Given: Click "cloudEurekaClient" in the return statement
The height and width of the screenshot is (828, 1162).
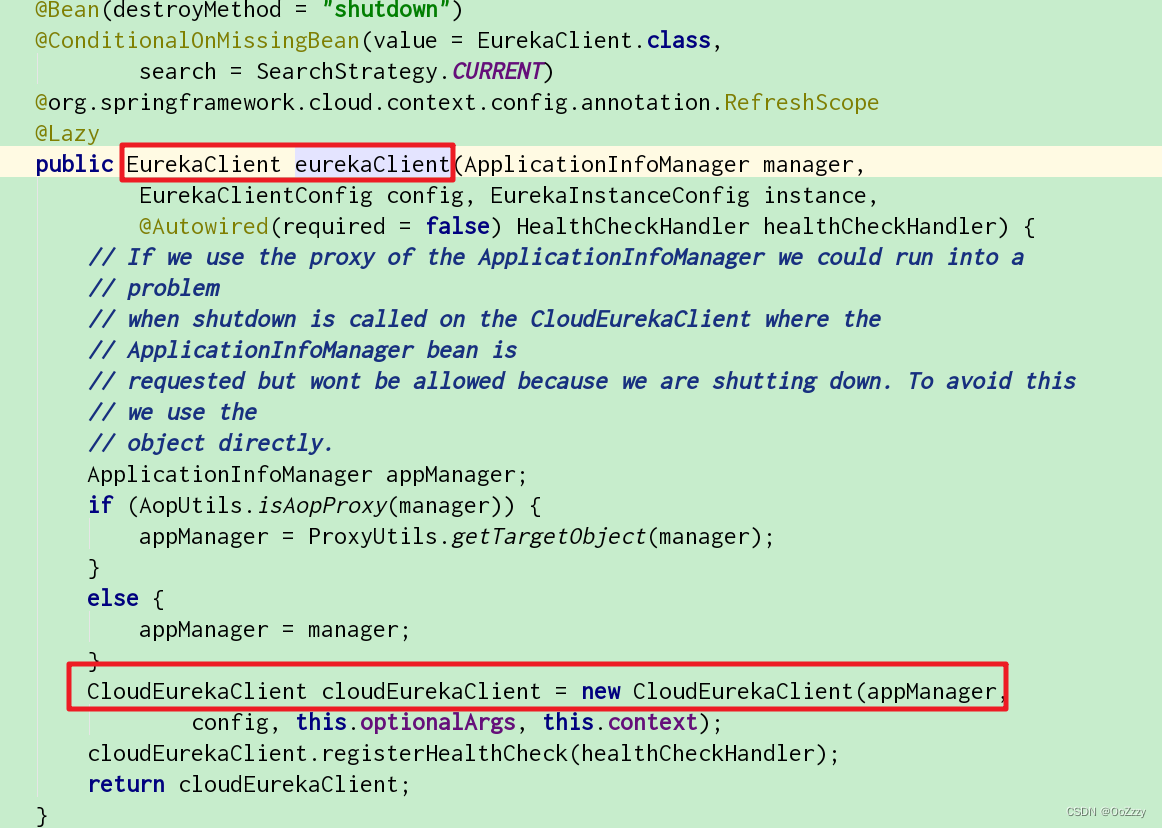Looking at the screenshot, I should click(x=288, y=784).
